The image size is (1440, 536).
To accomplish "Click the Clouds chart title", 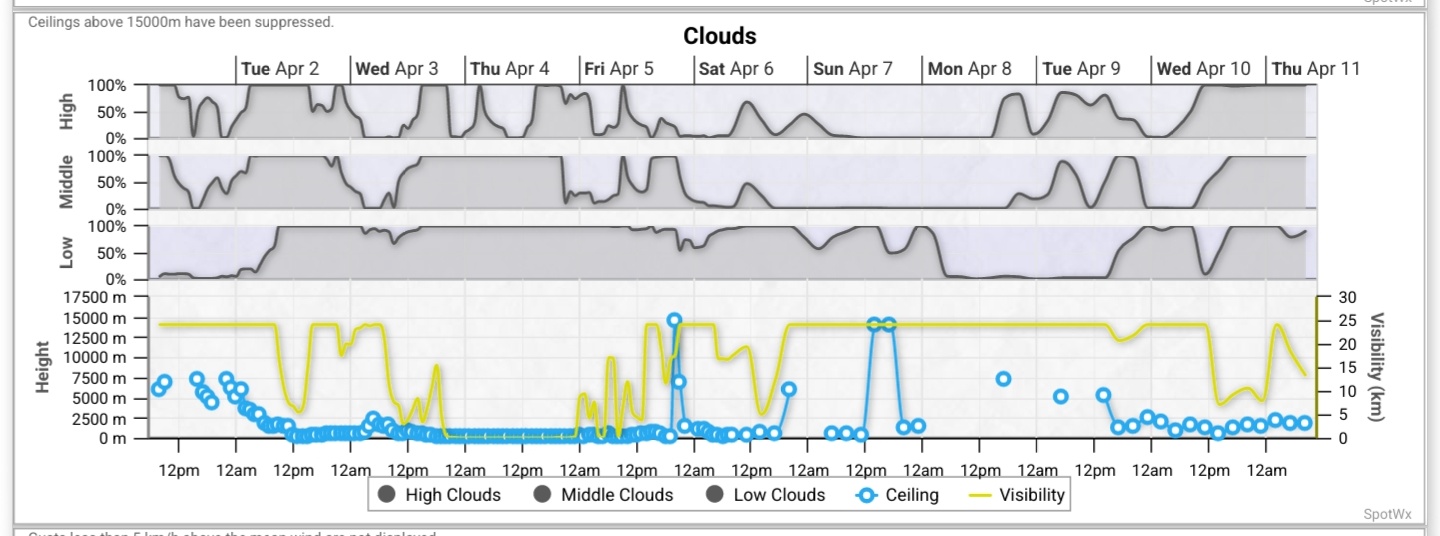I will [x=720, y=36].
